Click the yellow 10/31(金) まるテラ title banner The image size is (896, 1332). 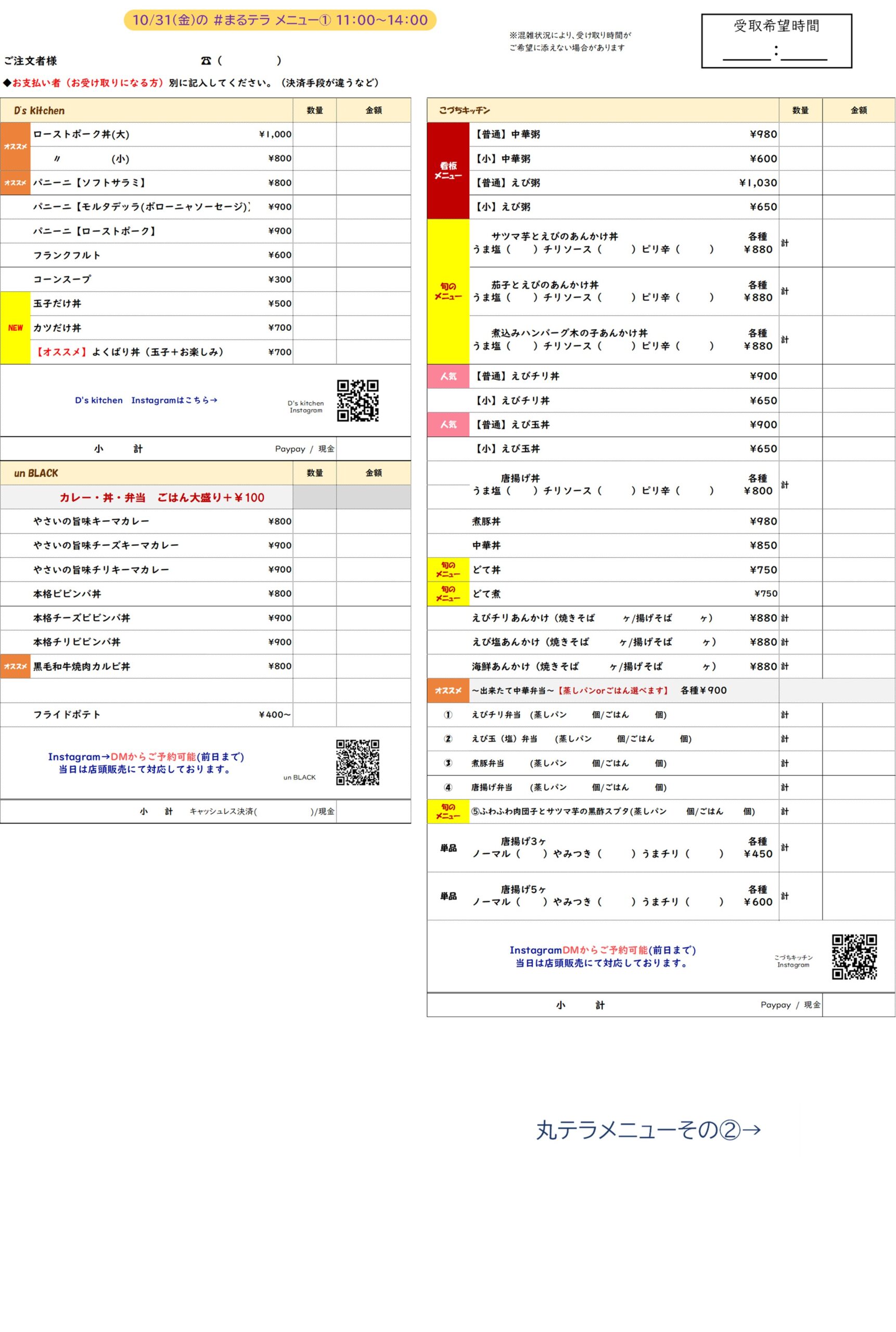(x=280, y=20)
